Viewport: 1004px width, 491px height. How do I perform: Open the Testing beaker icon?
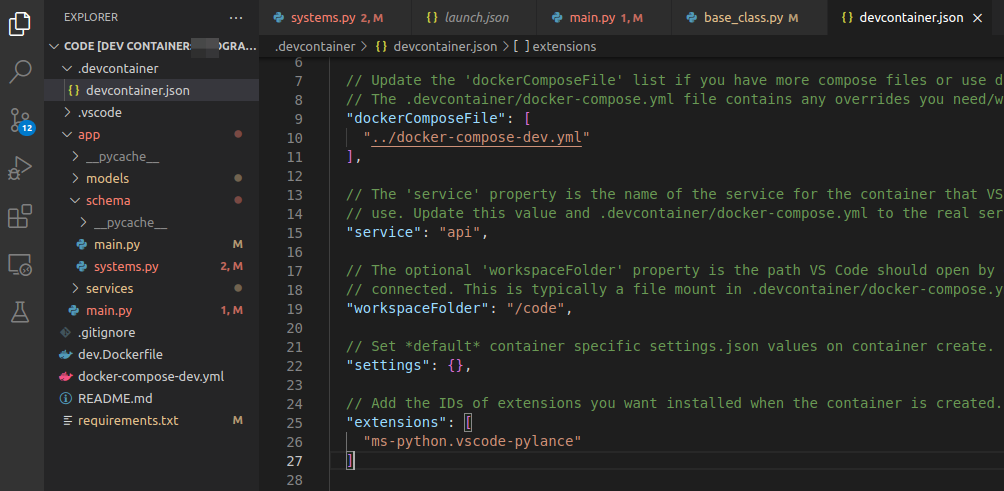pyautogui.click(x=20, y=312)
